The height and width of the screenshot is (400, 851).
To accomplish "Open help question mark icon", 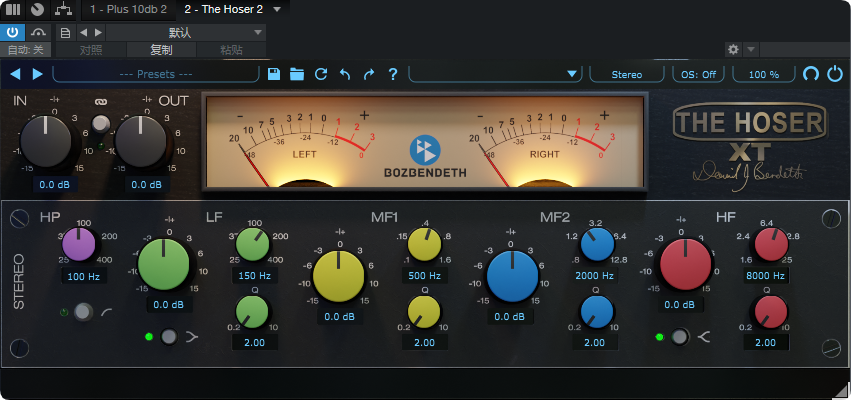I will pos(393,74).
